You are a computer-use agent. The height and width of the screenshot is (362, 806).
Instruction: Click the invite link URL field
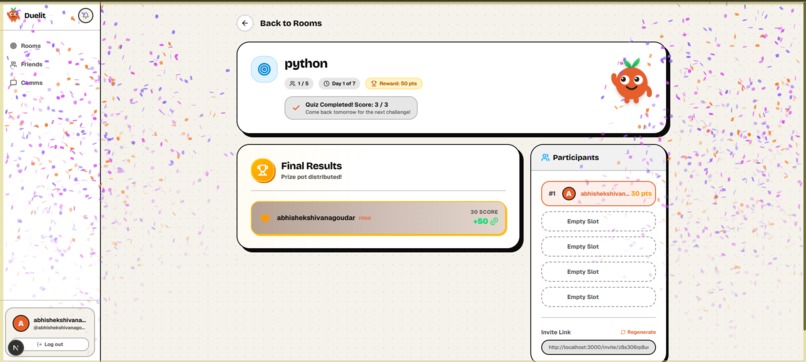[598, 347]
